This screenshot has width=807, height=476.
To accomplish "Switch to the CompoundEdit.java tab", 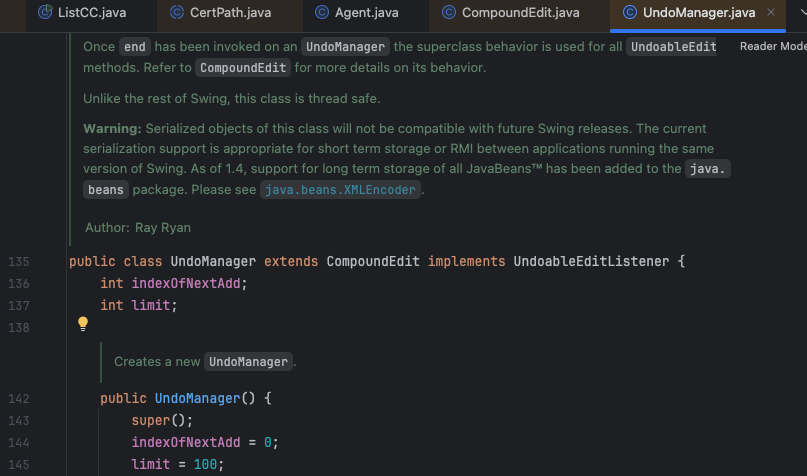I will click(x=520, y=12).
